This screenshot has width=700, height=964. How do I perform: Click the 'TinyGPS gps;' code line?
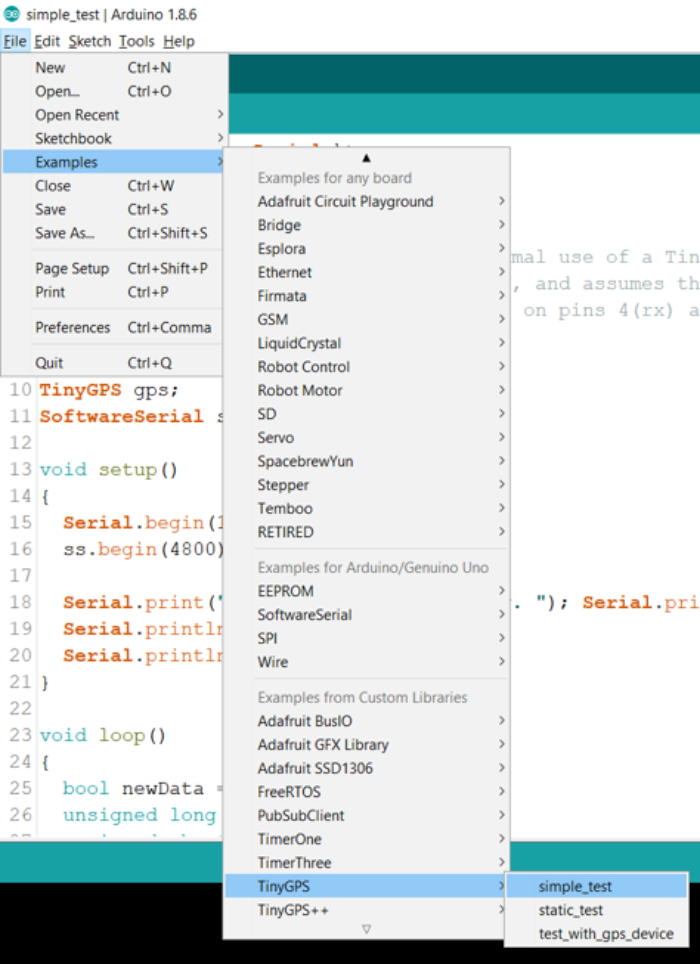coord(109,390)
